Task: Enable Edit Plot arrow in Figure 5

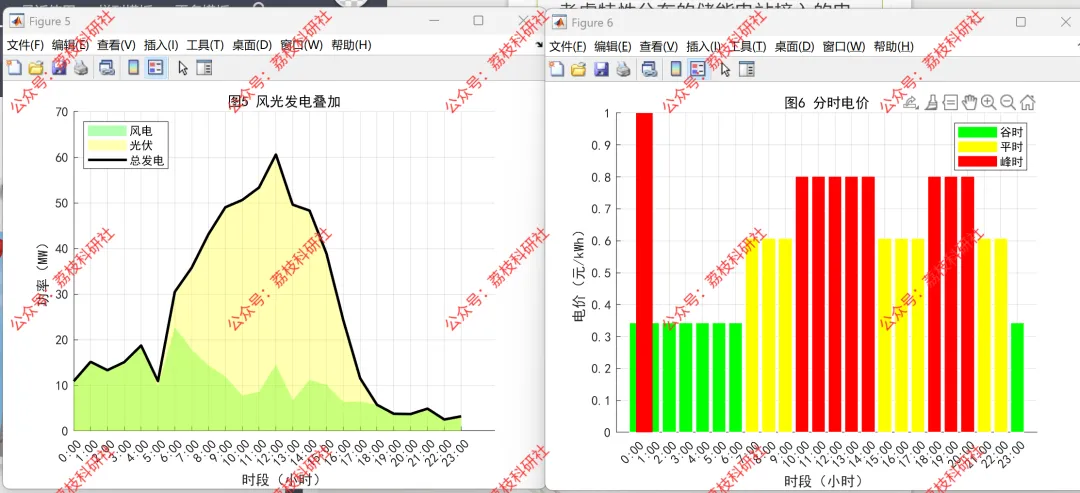Action: 183,67
